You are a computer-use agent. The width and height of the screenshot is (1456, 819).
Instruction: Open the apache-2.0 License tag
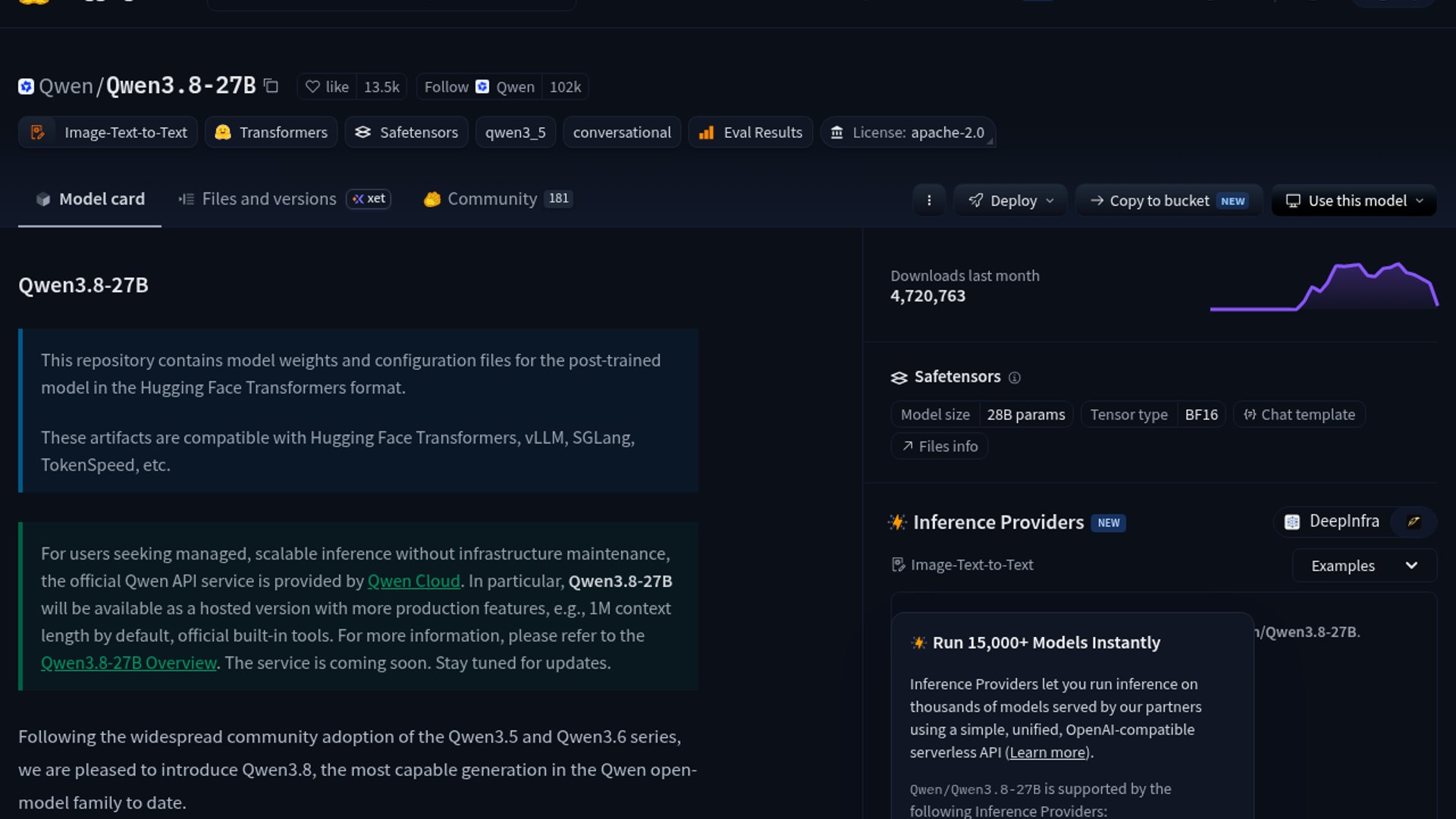point(908,133)
